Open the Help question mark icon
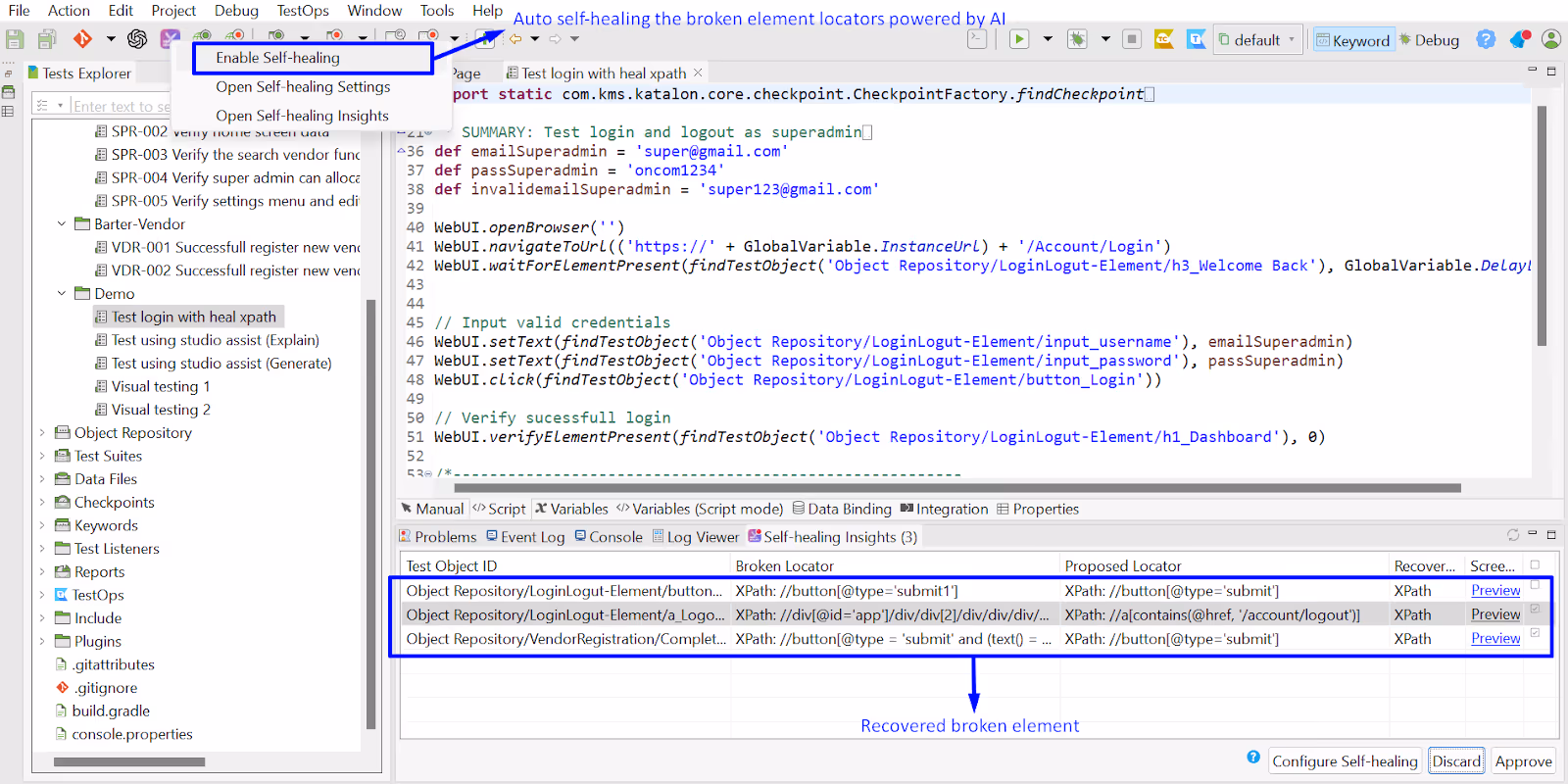1568x784 pixels. (1486, 39)
